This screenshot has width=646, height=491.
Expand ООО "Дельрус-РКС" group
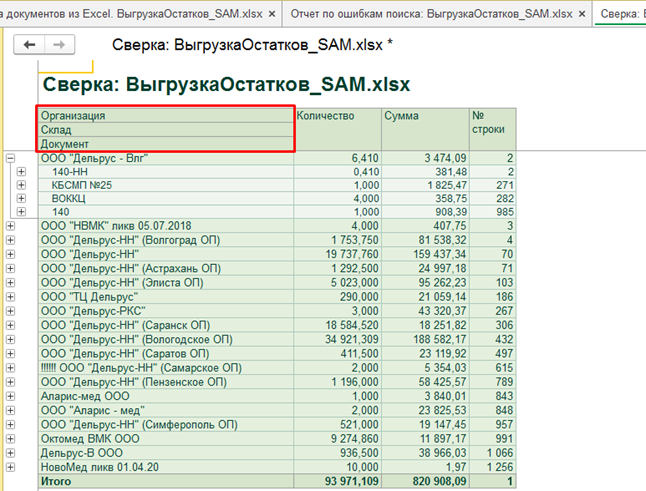click(x=10, y=311)
